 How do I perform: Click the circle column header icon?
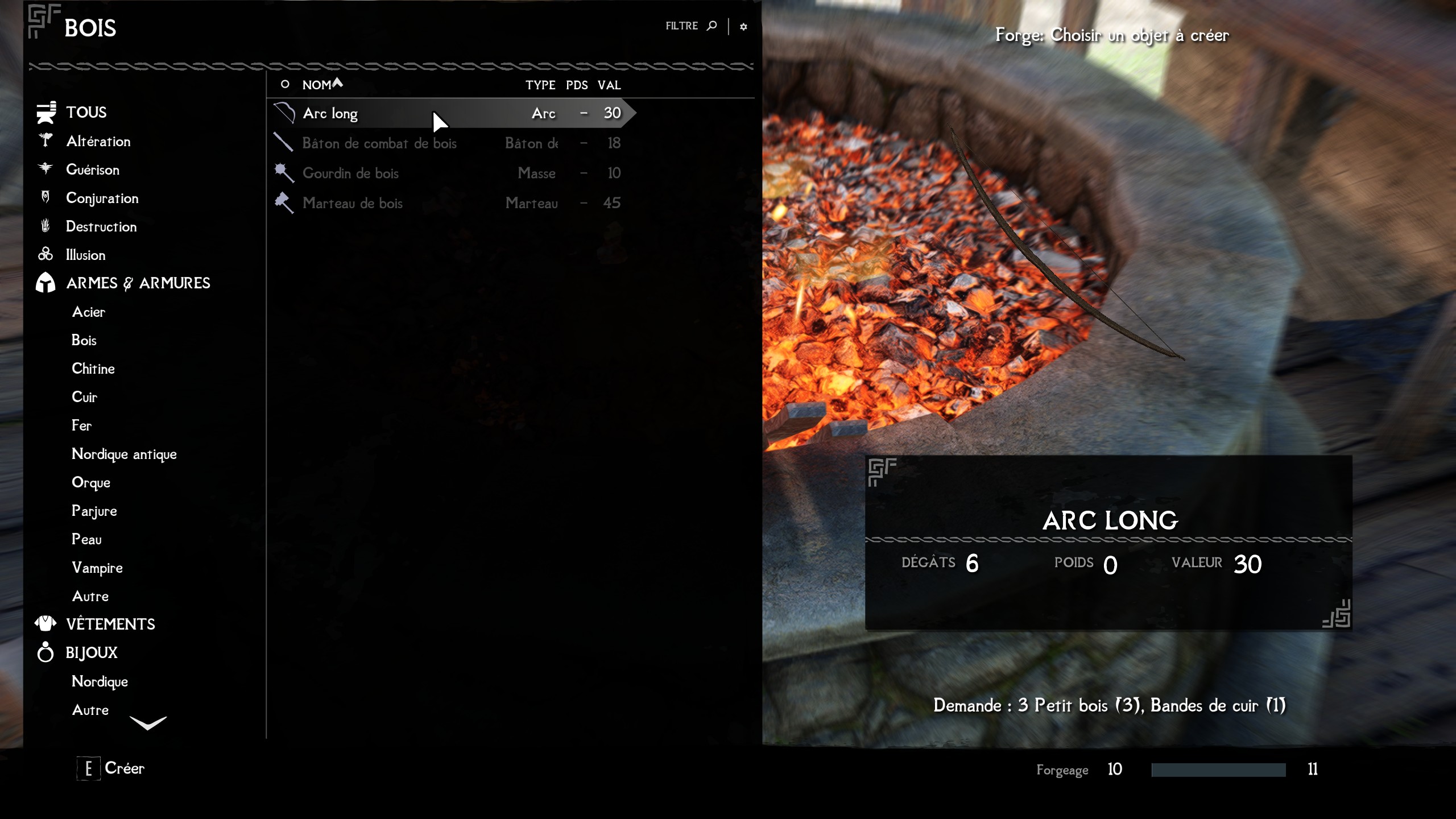(x=285, y=84)
